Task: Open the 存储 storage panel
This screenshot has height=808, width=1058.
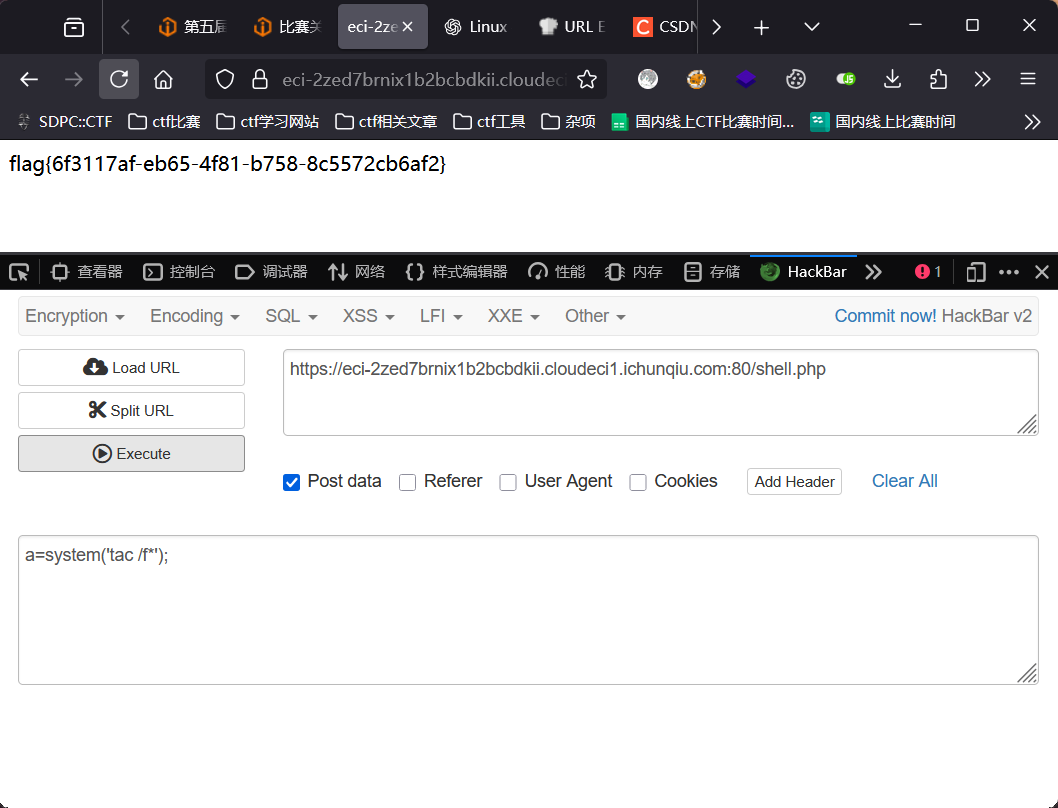Action: click(x=712, y=272)
